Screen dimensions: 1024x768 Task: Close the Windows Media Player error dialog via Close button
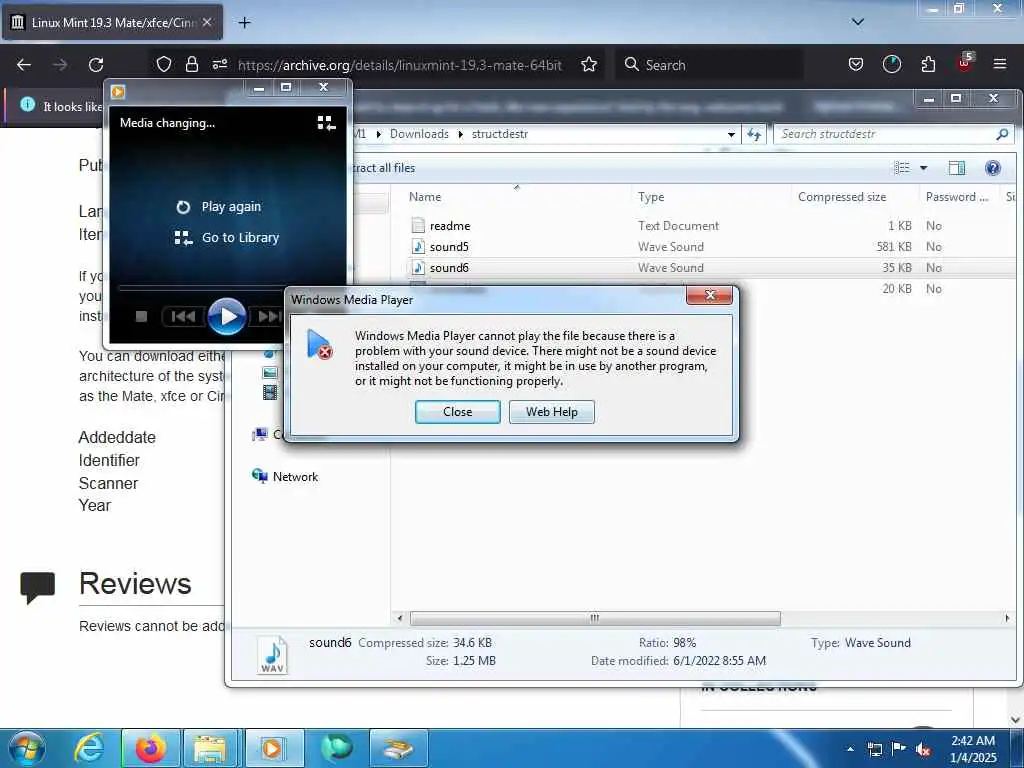coord(457,411)
